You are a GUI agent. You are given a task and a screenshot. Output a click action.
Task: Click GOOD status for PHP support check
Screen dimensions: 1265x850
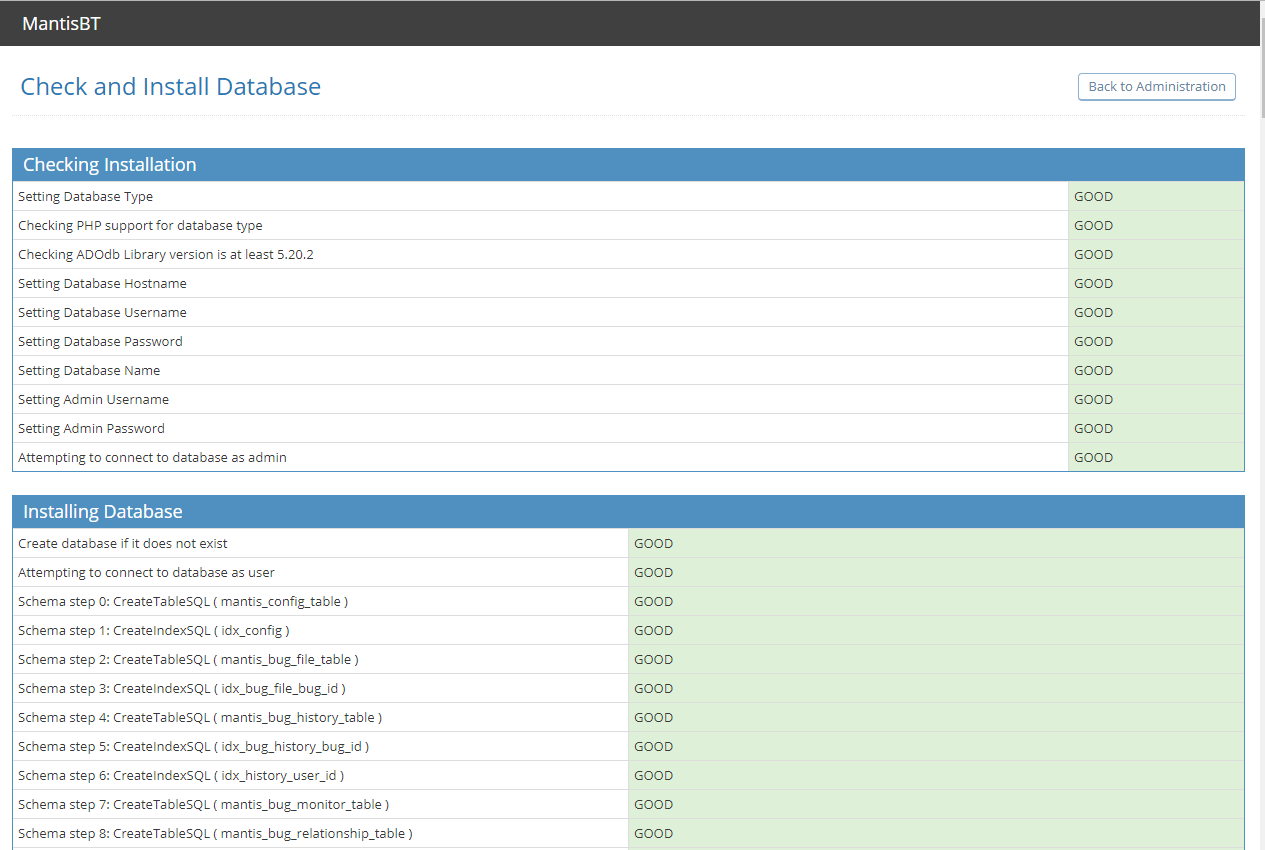(1093, 226)
